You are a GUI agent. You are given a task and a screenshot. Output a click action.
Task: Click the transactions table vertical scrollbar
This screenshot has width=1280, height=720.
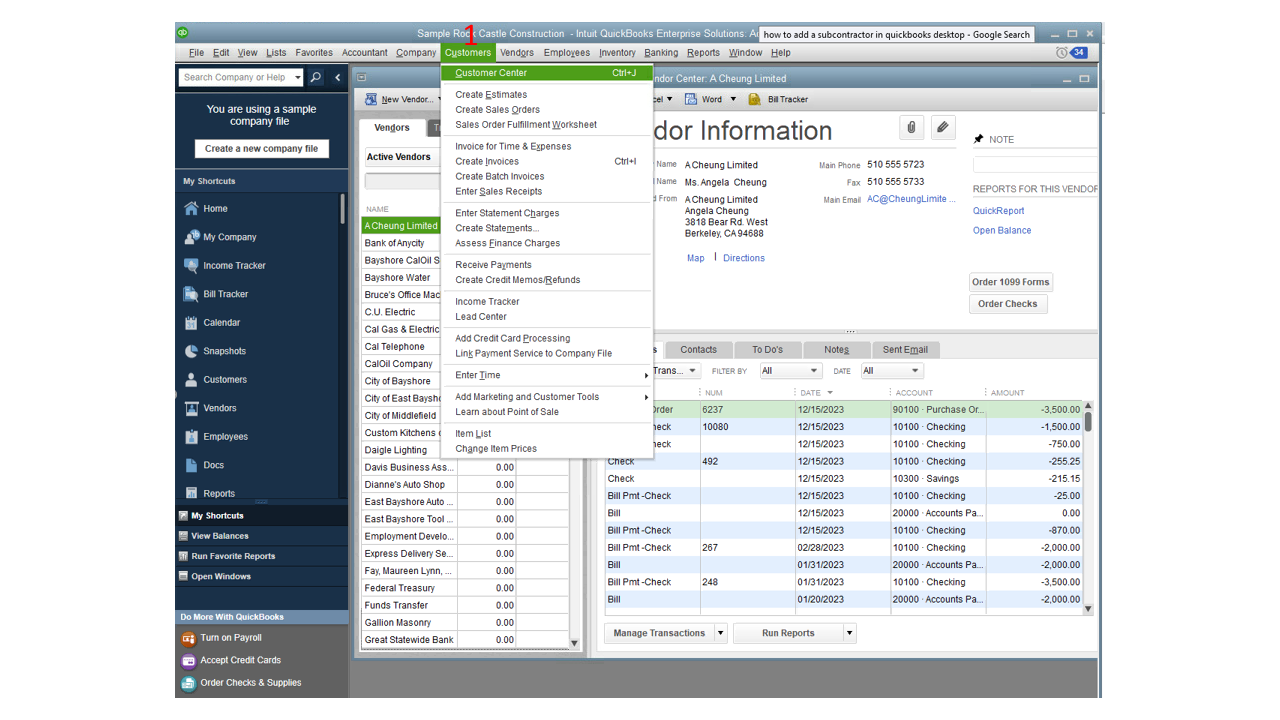1088,508
